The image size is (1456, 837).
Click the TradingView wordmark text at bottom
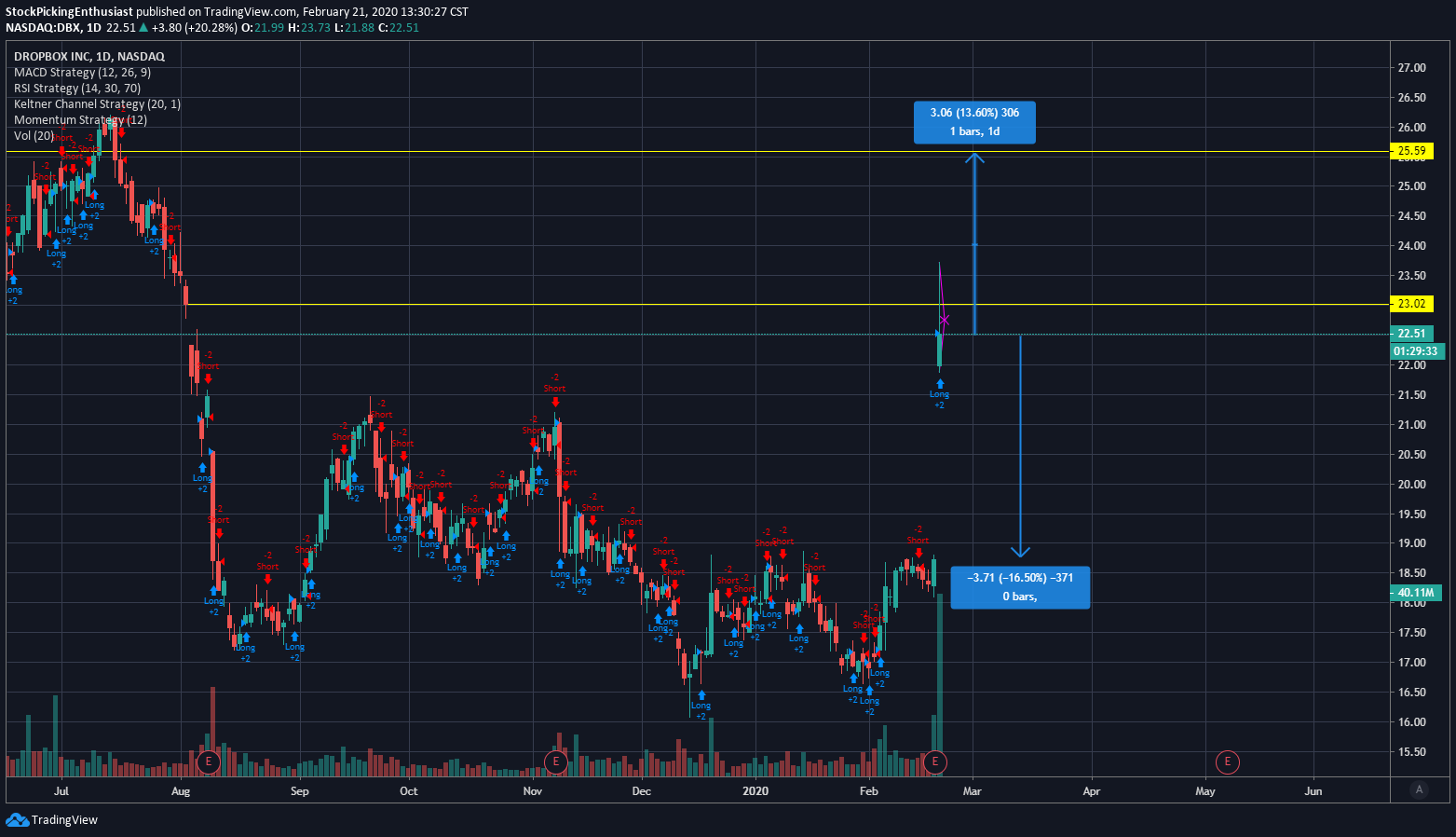[x=64, y=820]
